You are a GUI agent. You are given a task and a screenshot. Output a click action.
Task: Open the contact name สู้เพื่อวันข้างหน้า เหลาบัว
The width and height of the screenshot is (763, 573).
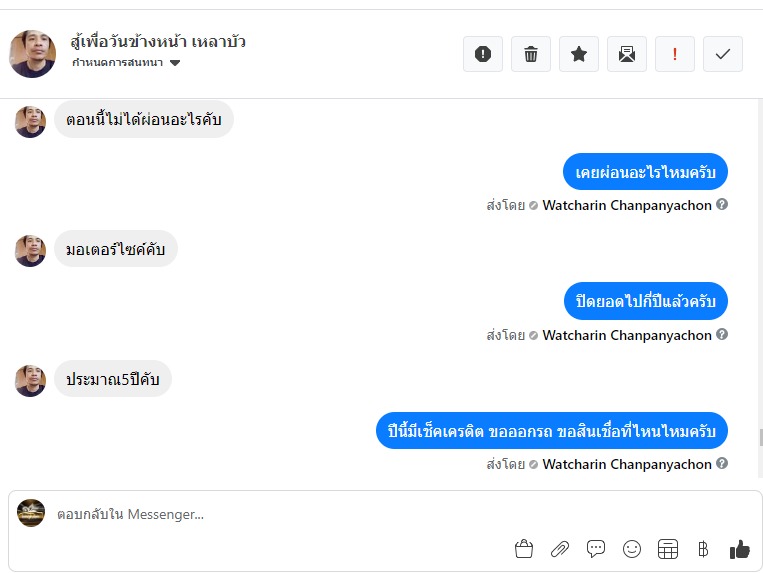pos(158,42)
